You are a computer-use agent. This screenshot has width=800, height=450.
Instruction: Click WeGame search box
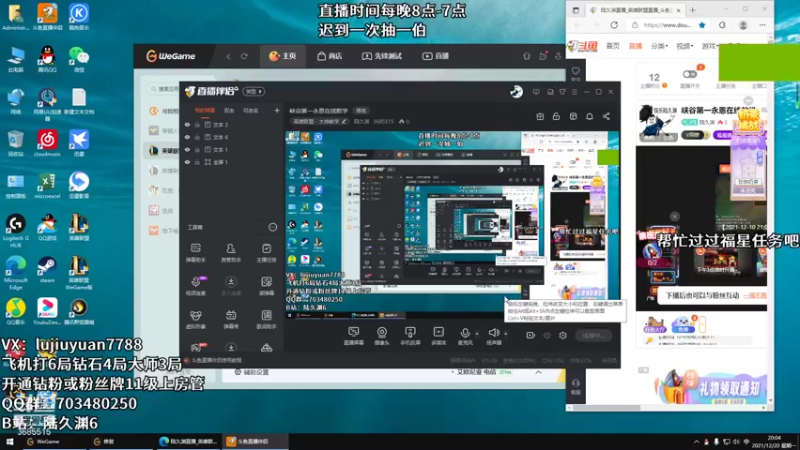163,89
